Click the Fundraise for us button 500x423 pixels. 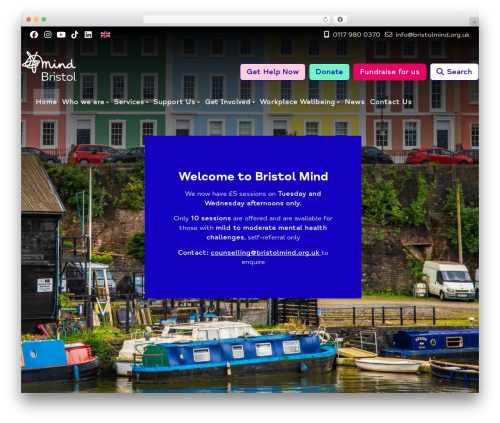click(390, 72)
